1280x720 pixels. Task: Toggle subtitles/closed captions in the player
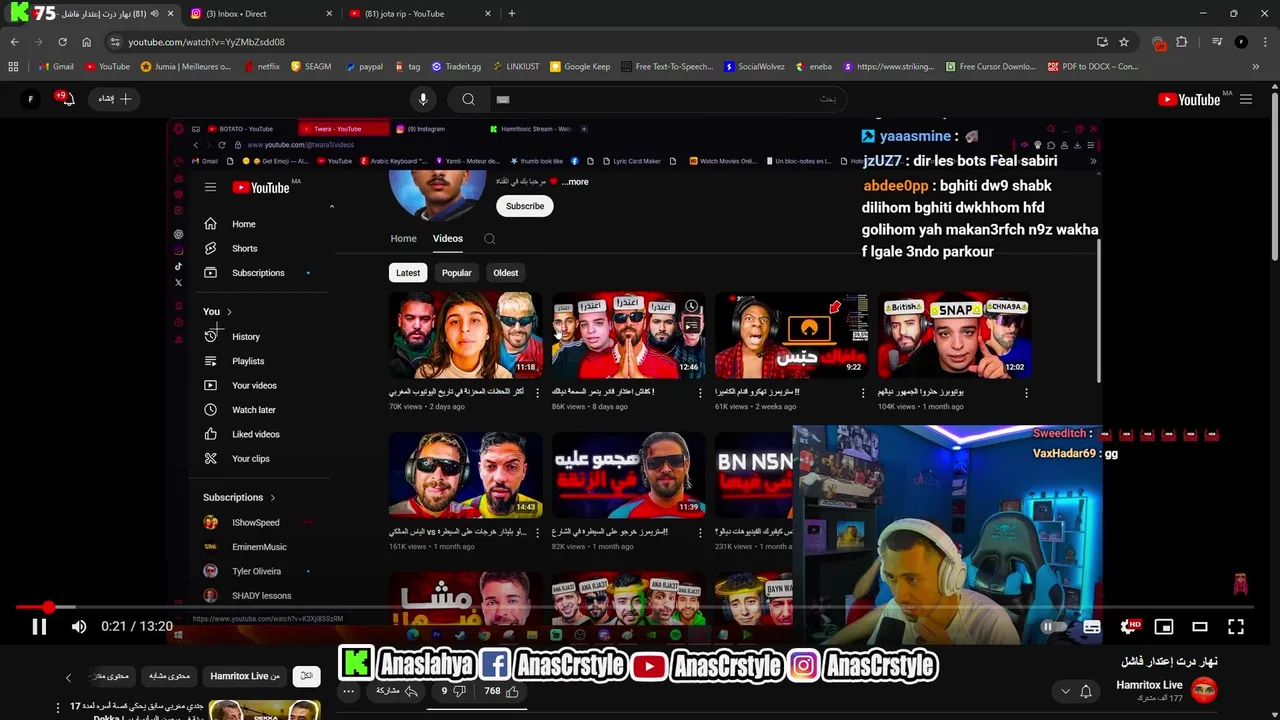pos(1092,627)
